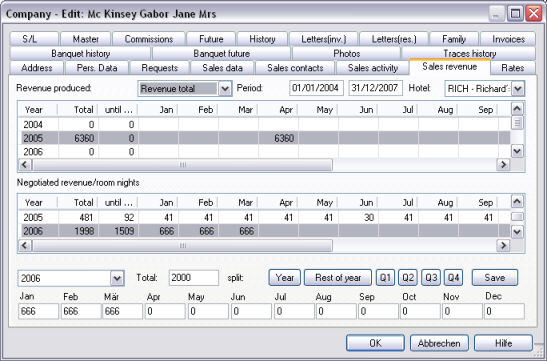Cancel with the Abbrechen button
The width and height of the screenshot is (547, 361).
pos(439,343)
